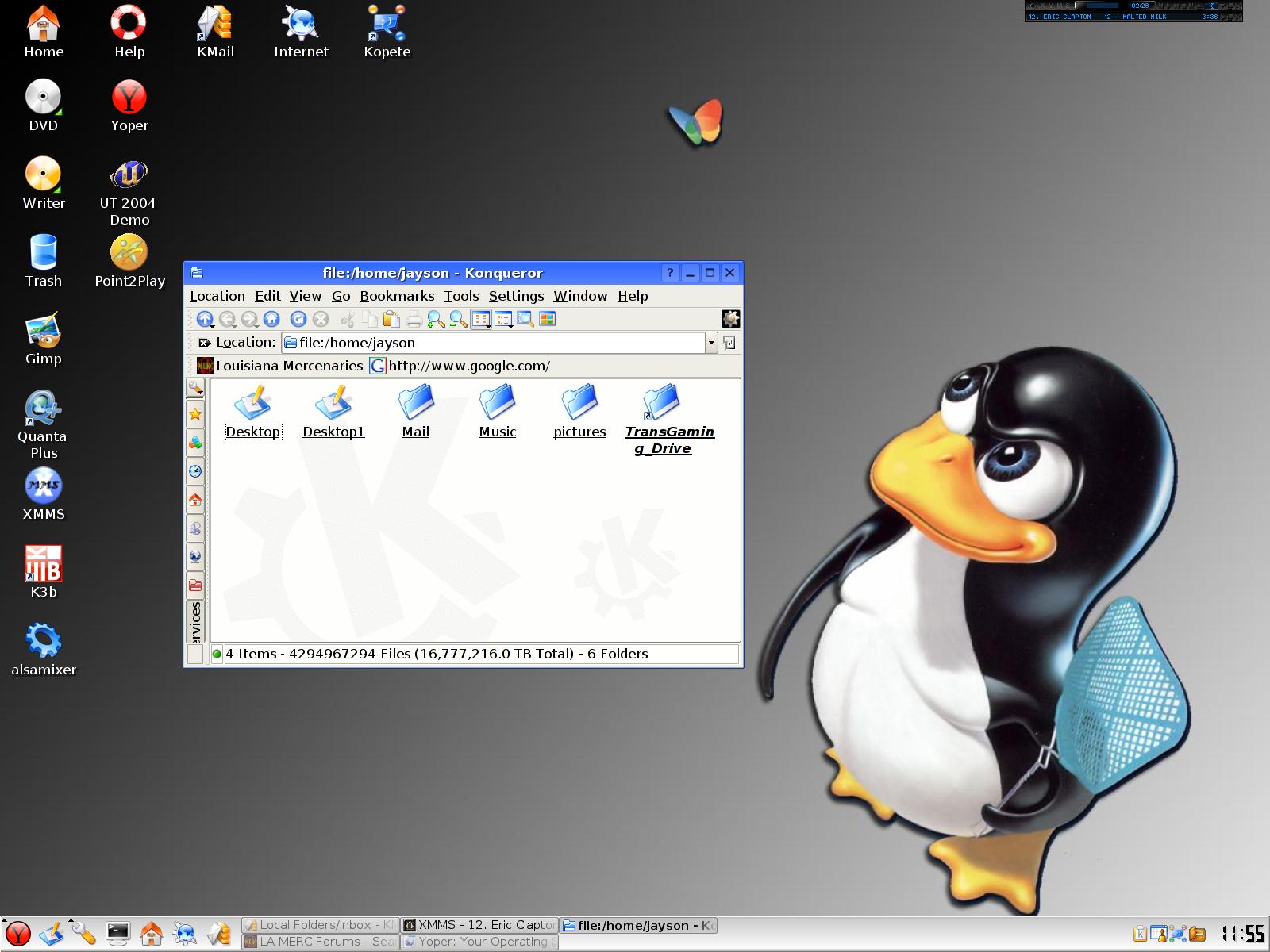Click the colored squares toolbar icon

point(547,319)
